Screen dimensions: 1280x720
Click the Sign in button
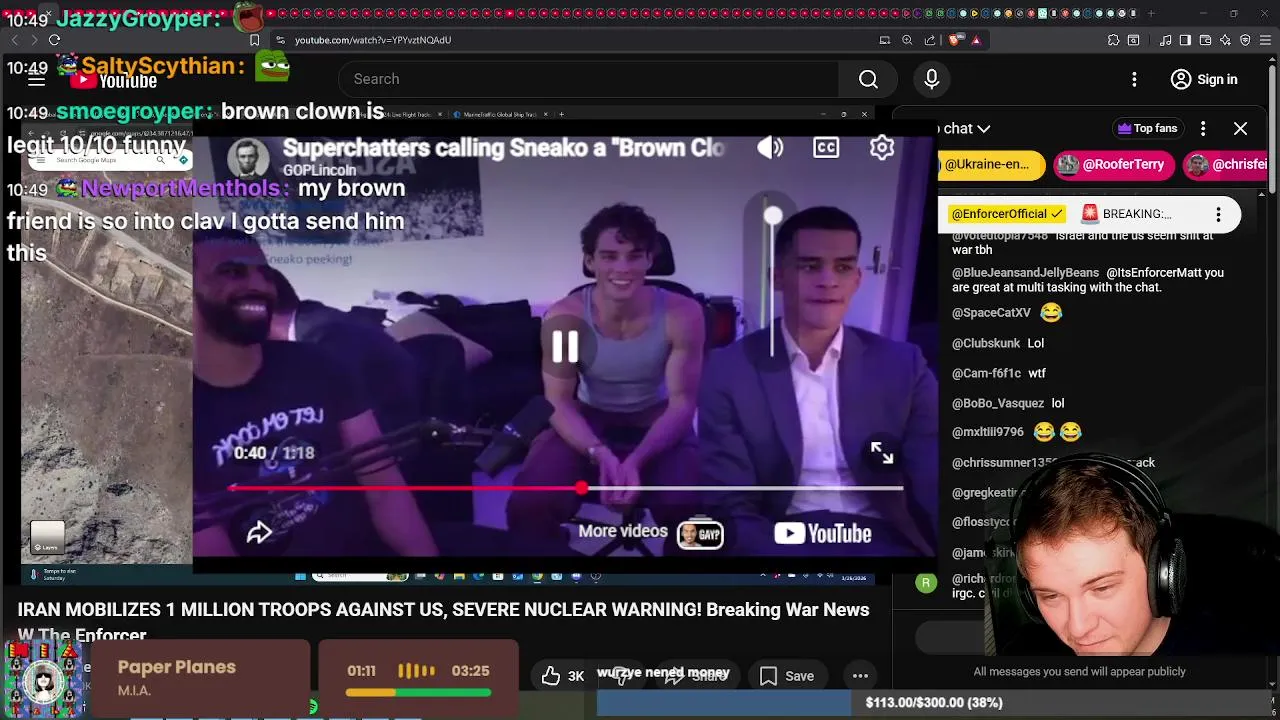point(1205,79)
